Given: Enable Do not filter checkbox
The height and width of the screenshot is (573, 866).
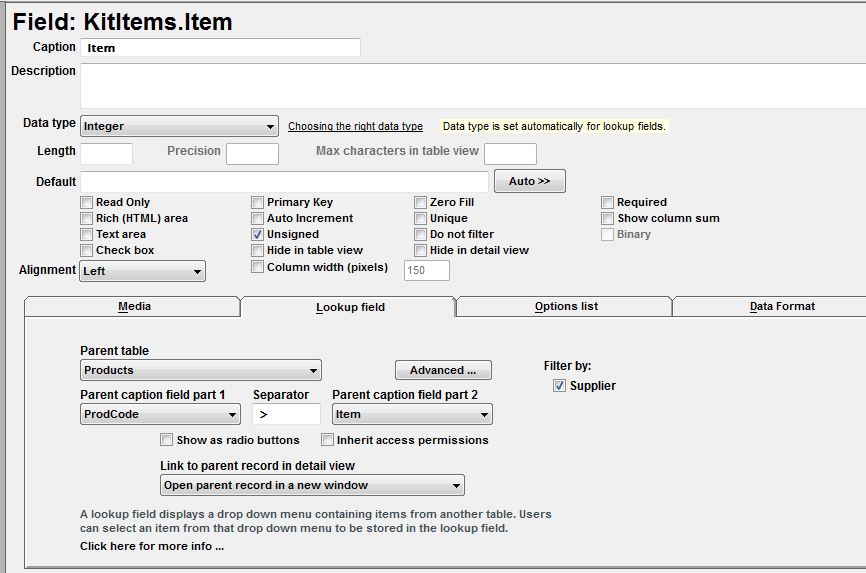Looking at the screenshot, I should point(420,234).
